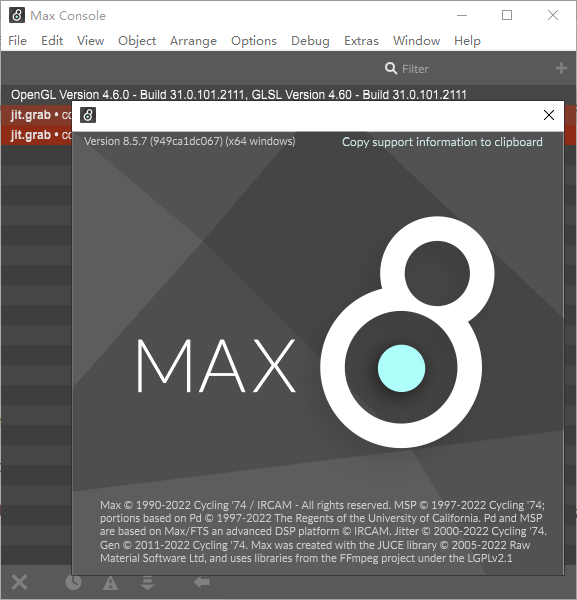Select the first jit.grab error row
577x600 pixels.
[36, 115]
